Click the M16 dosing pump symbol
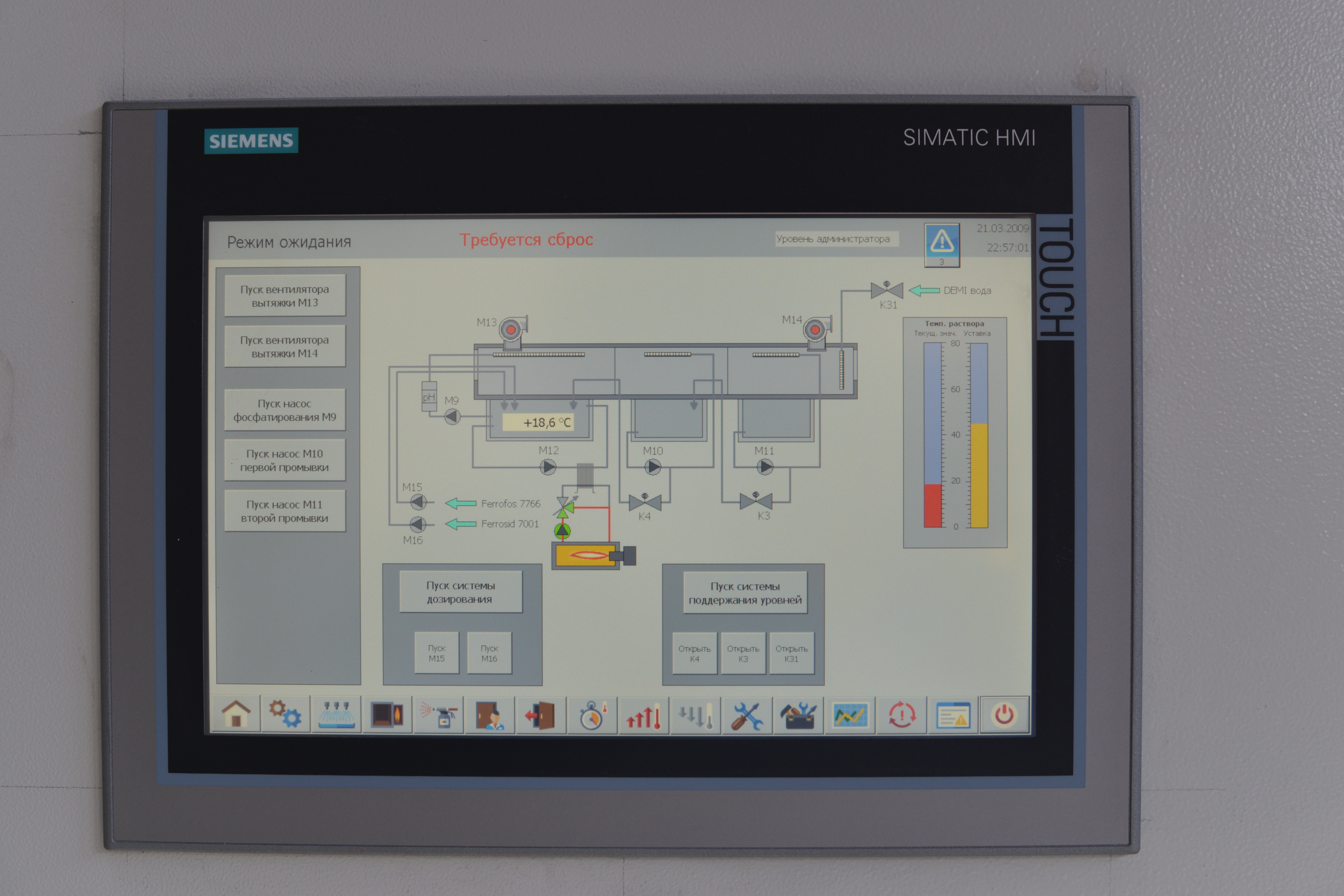This screenshot has height=896, width=1344. click(x=418, y=524)
